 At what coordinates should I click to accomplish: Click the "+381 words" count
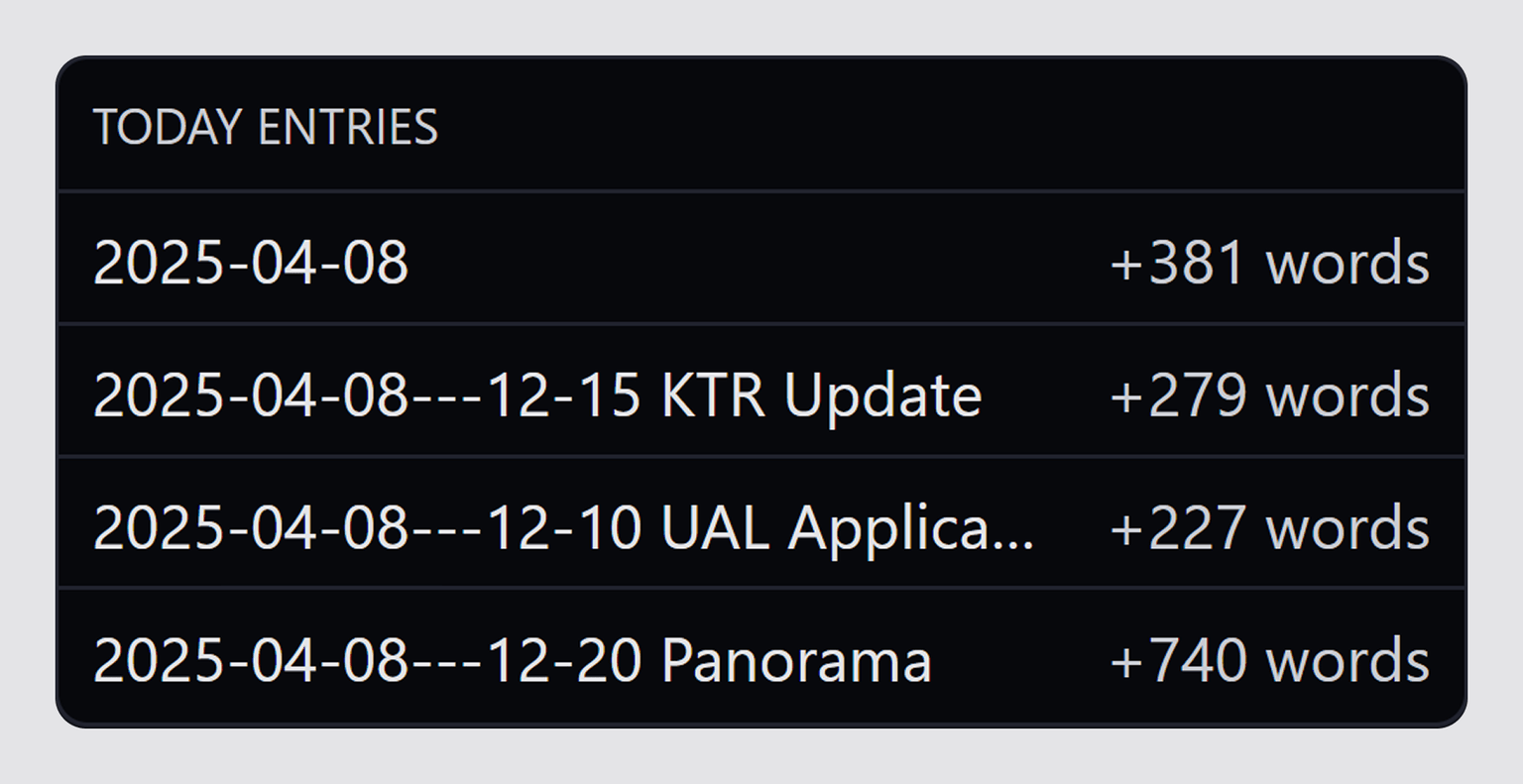1270,262
